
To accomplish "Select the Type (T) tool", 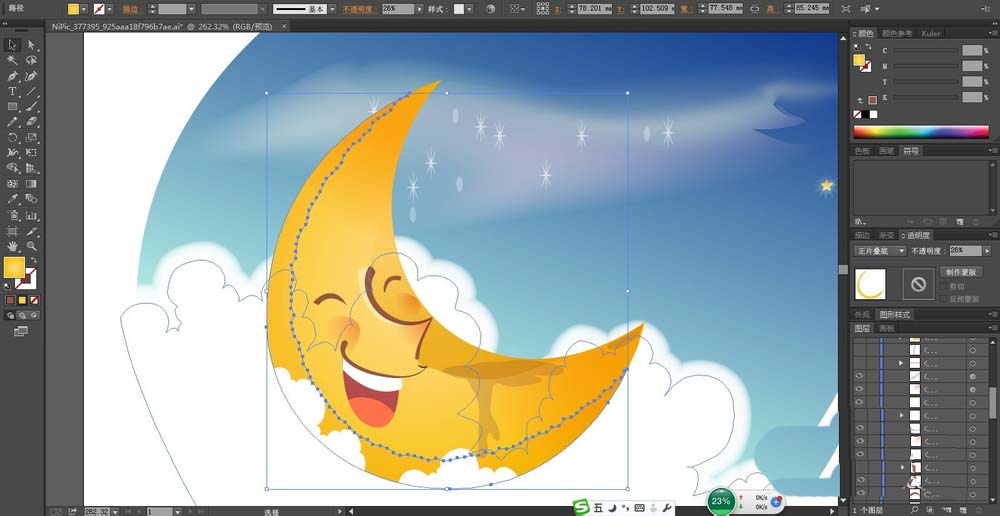I will (x=12, y=91).
